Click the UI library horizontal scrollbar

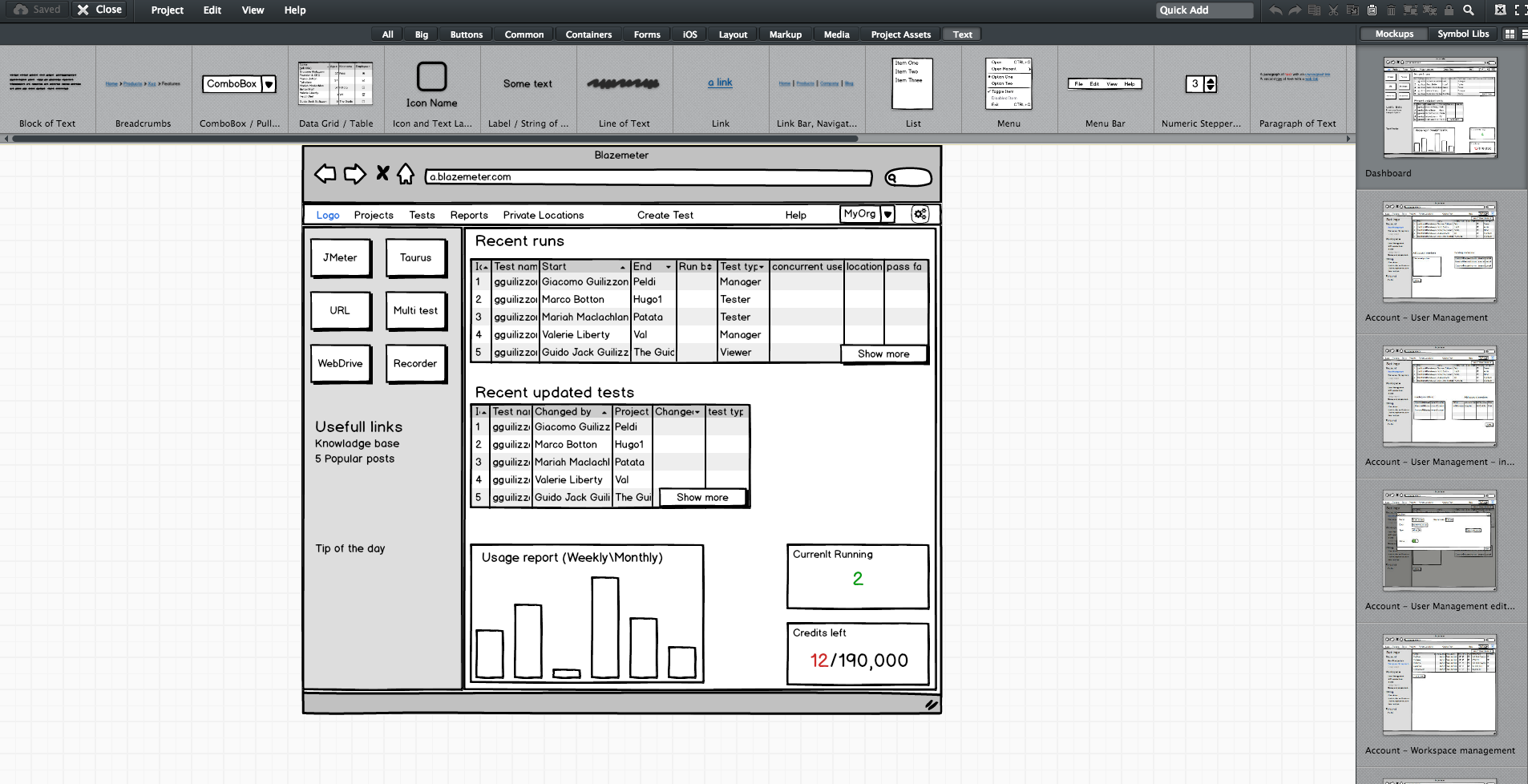(x=435, y=139)
